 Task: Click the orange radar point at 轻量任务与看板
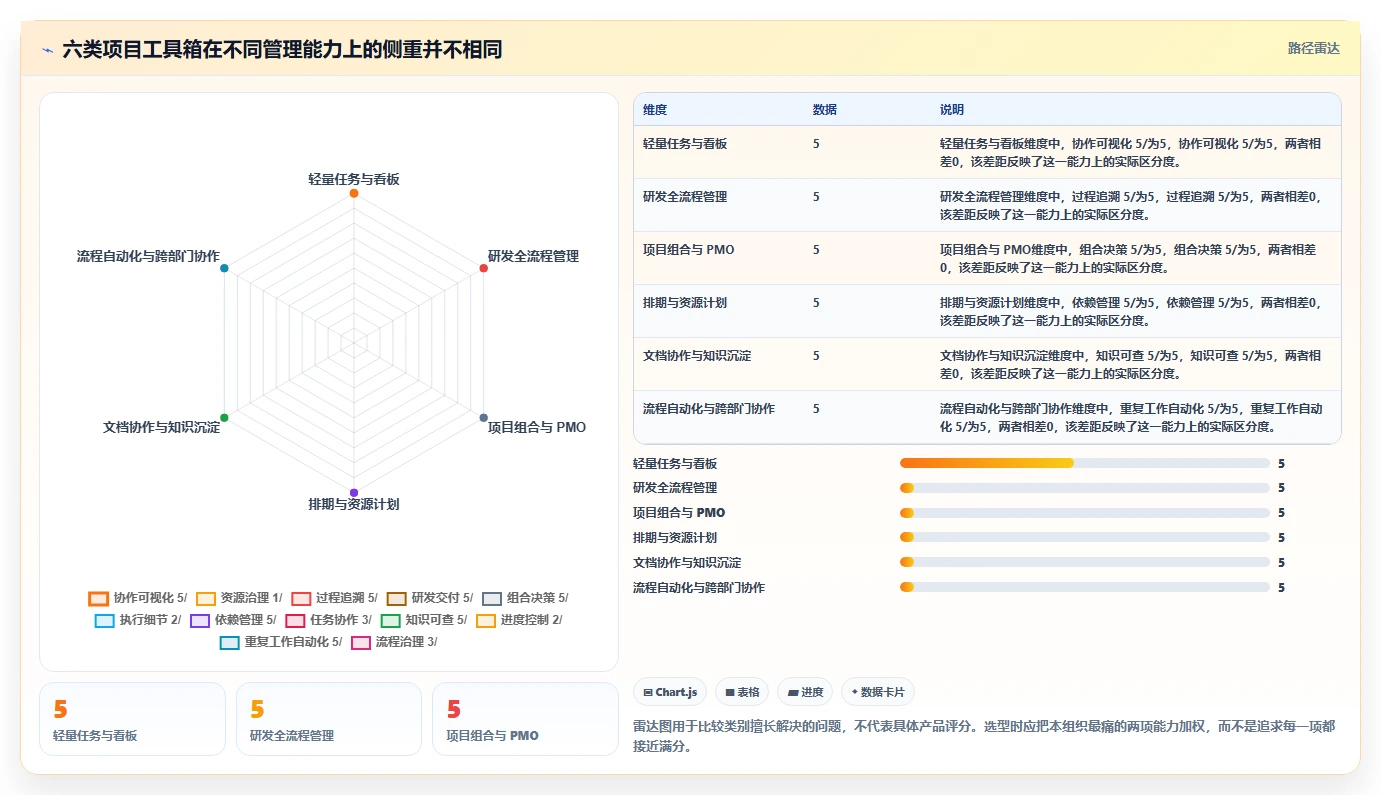pos(354,193)
